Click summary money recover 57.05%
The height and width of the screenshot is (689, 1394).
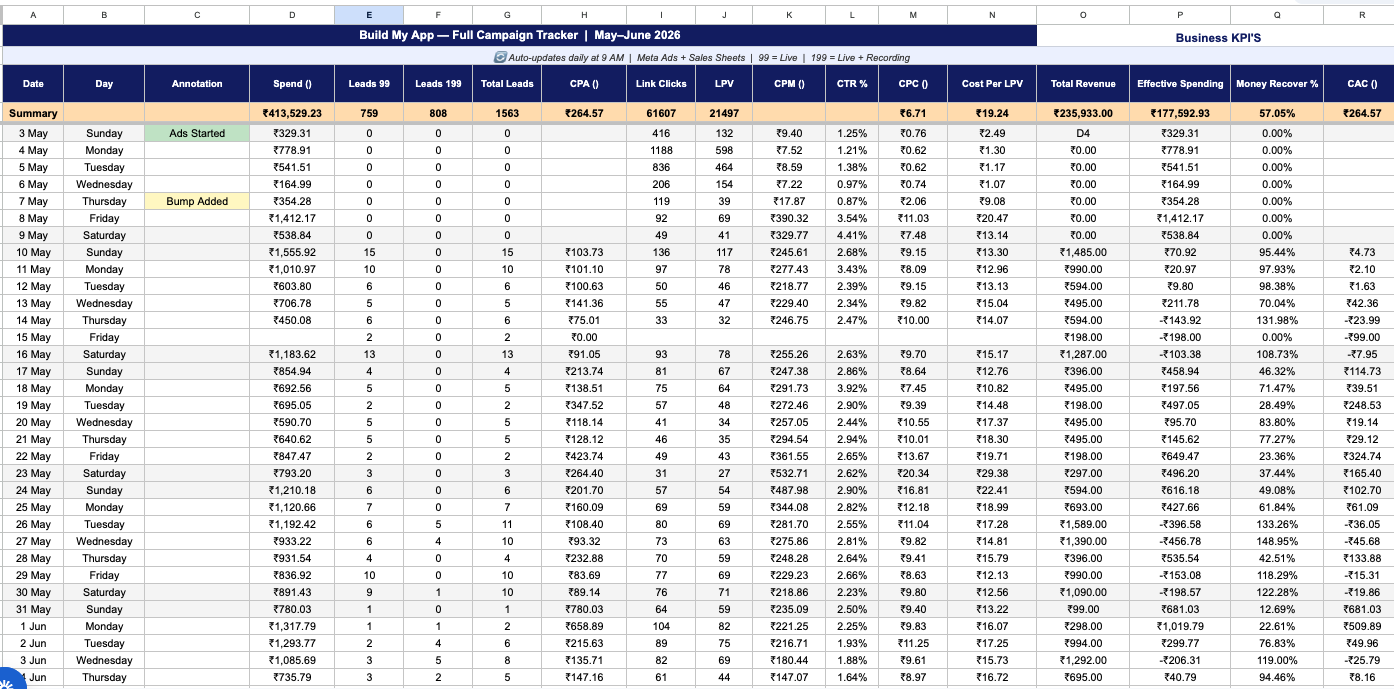(1277, 113)
